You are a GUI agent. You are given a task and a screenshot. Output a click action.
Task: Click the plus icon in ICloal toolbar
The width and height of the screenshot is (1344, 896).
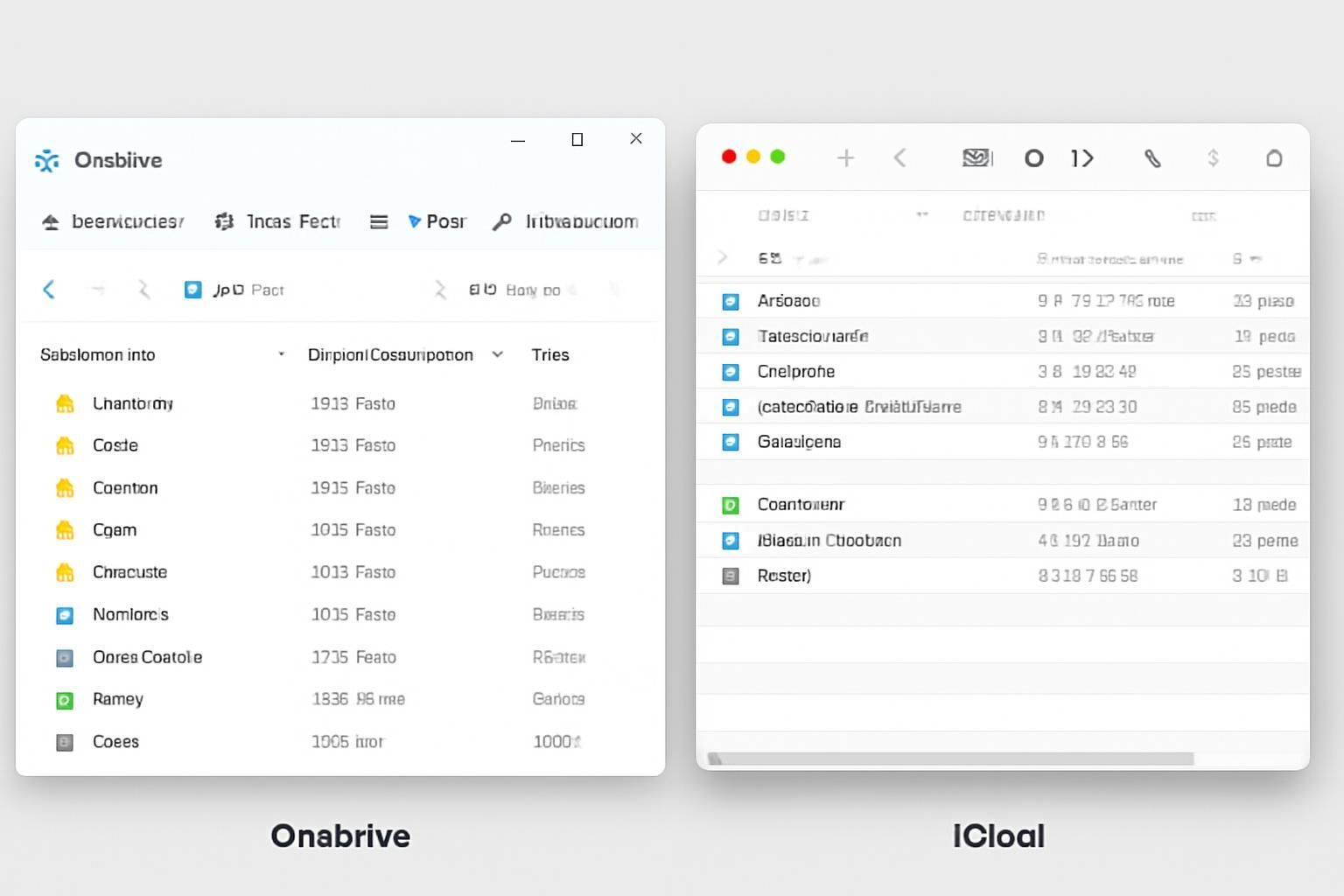click(x=845, y=158)
